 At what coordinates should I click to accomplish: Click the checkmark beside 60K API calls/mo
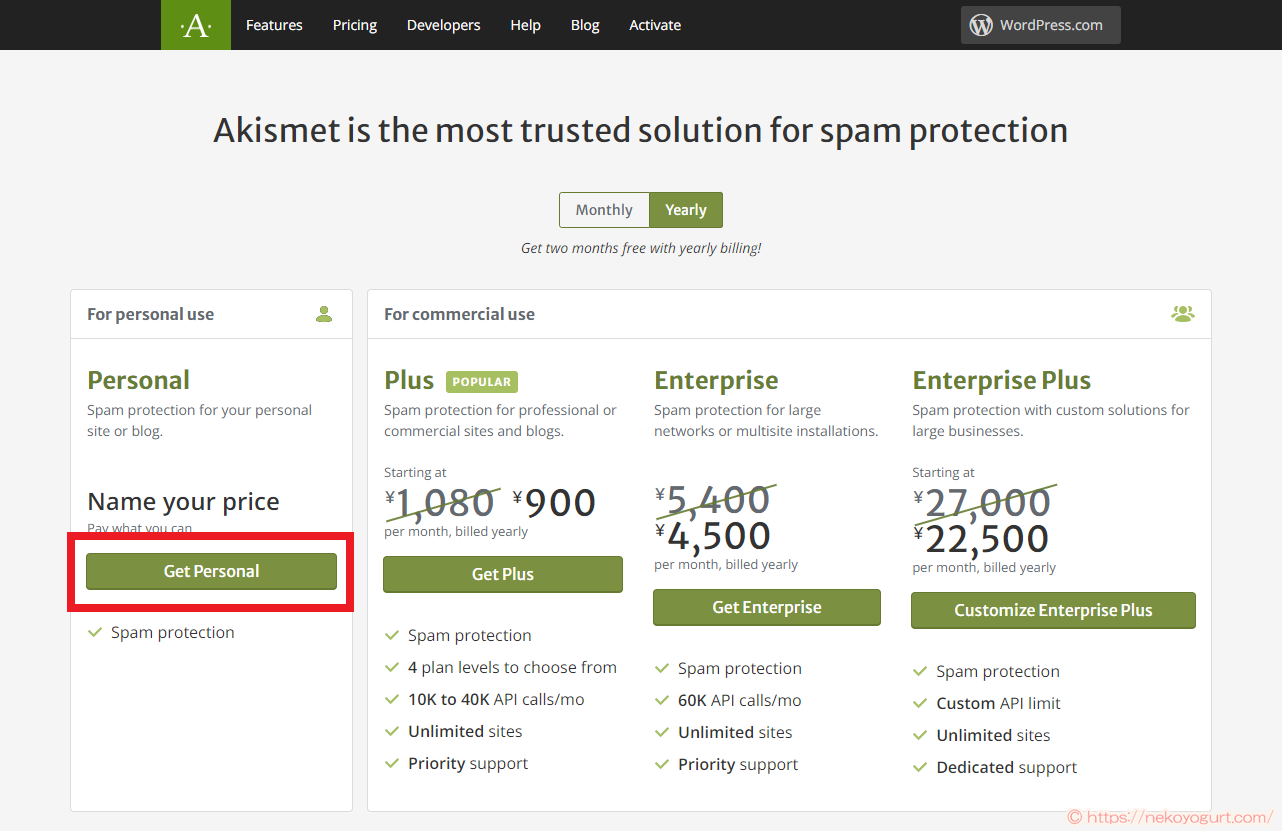coord(662,700)
